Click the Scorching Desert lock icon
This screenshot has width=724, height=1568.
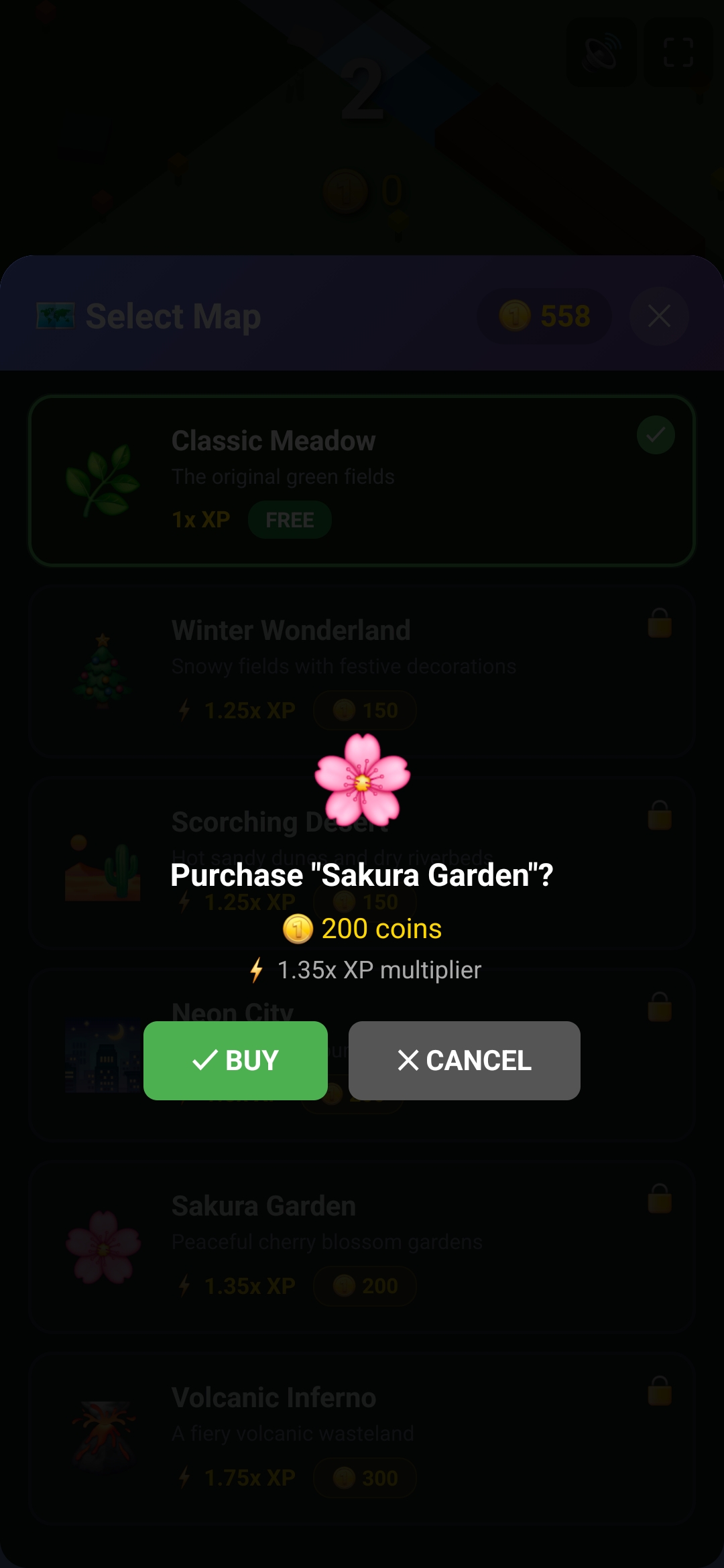(x=660, y=815)
